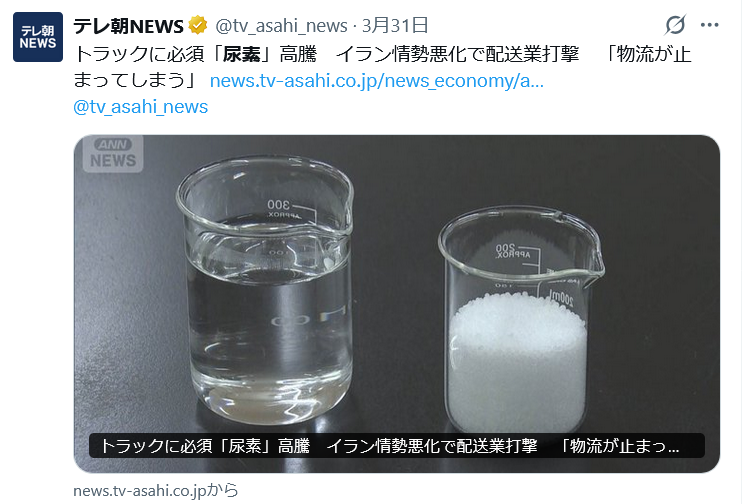
Task: Open the beaker article card image
Action: tap(396, 304)
